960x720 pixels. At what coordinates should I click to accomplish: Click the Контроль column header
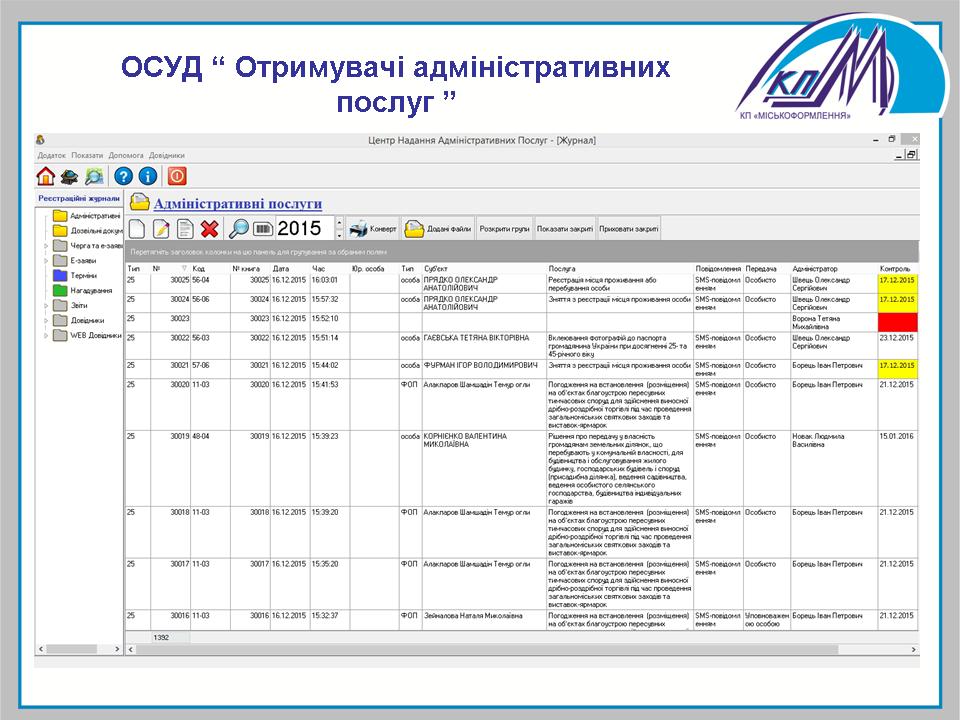(895, 268)
